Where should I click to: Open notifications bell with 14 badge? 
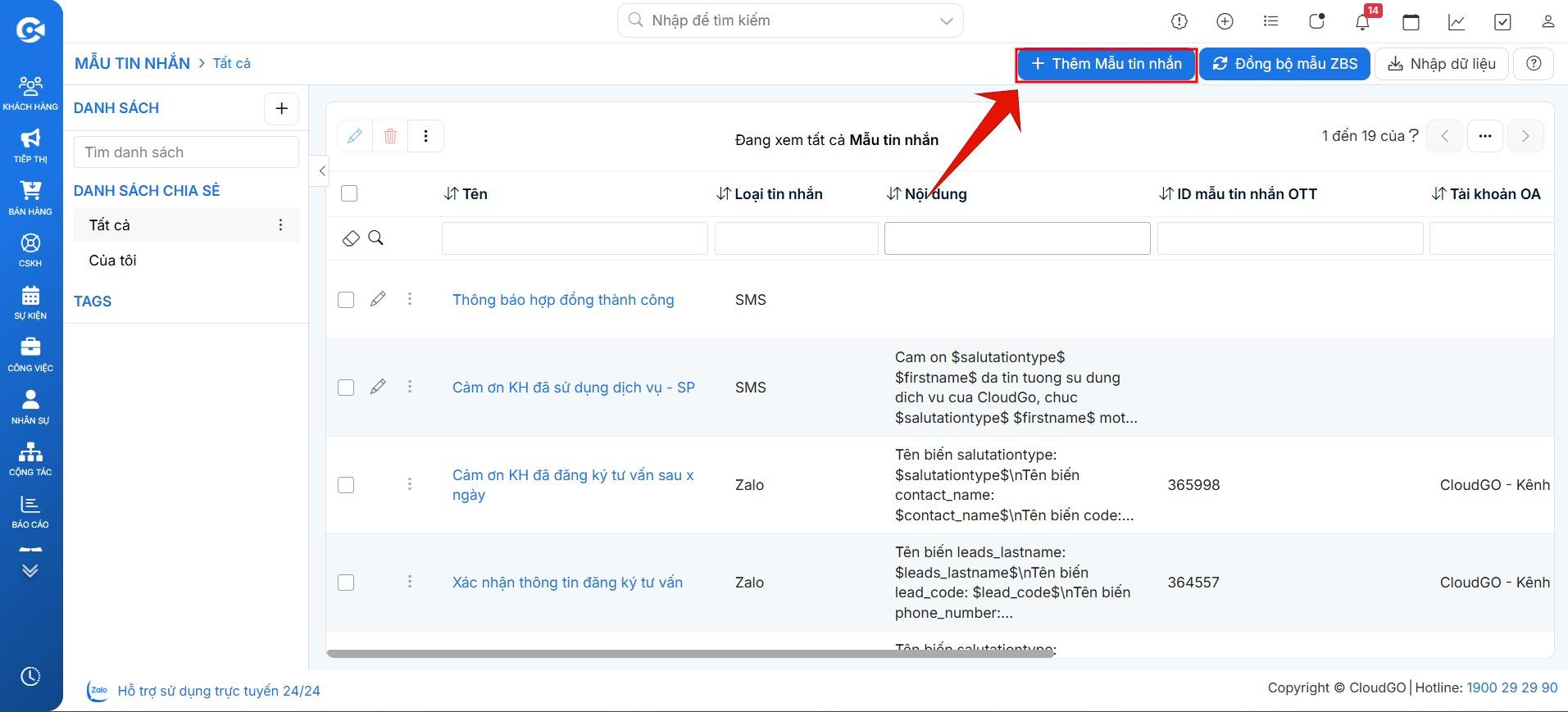tap(1363, 22)
